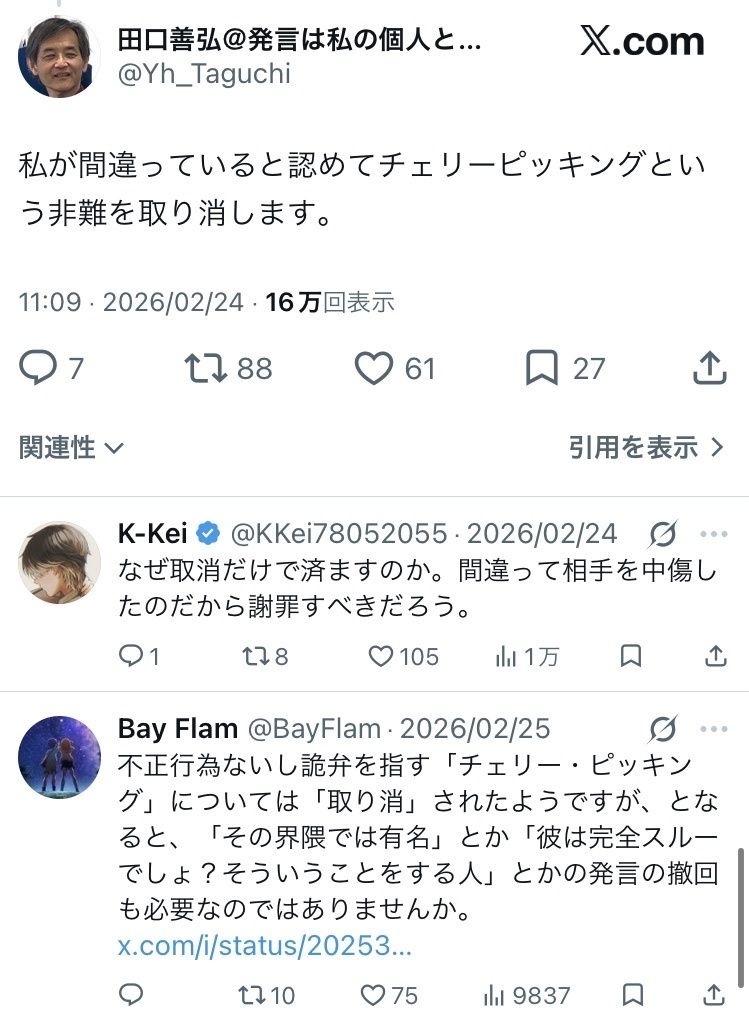Open the x.com/i/status link in Bay Flam's reply
The height and width of the screenshot is (1022, 749).
coord(265,945)
